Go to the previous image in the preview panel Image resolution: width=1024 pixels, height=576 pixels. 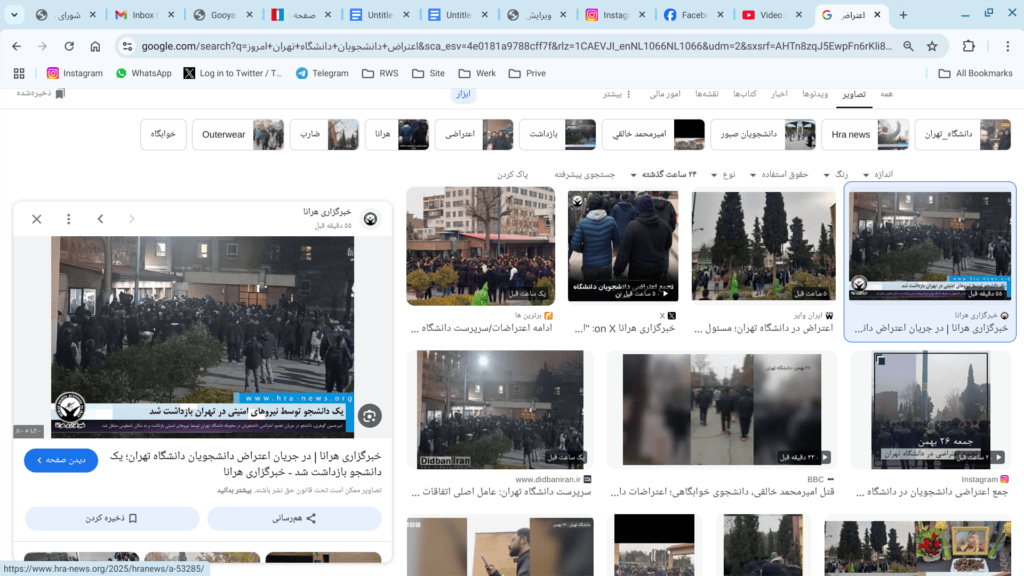100,219
